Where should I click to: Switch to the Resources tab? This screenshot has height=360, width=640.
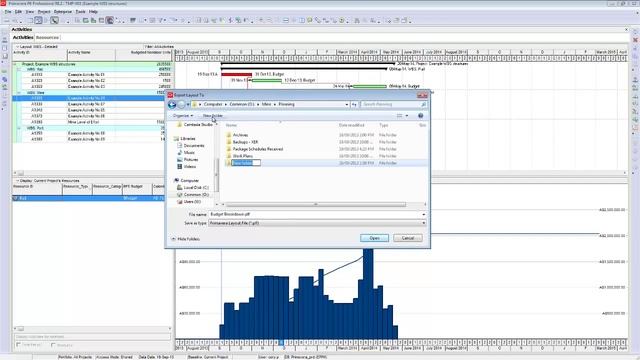coord(47,38)
